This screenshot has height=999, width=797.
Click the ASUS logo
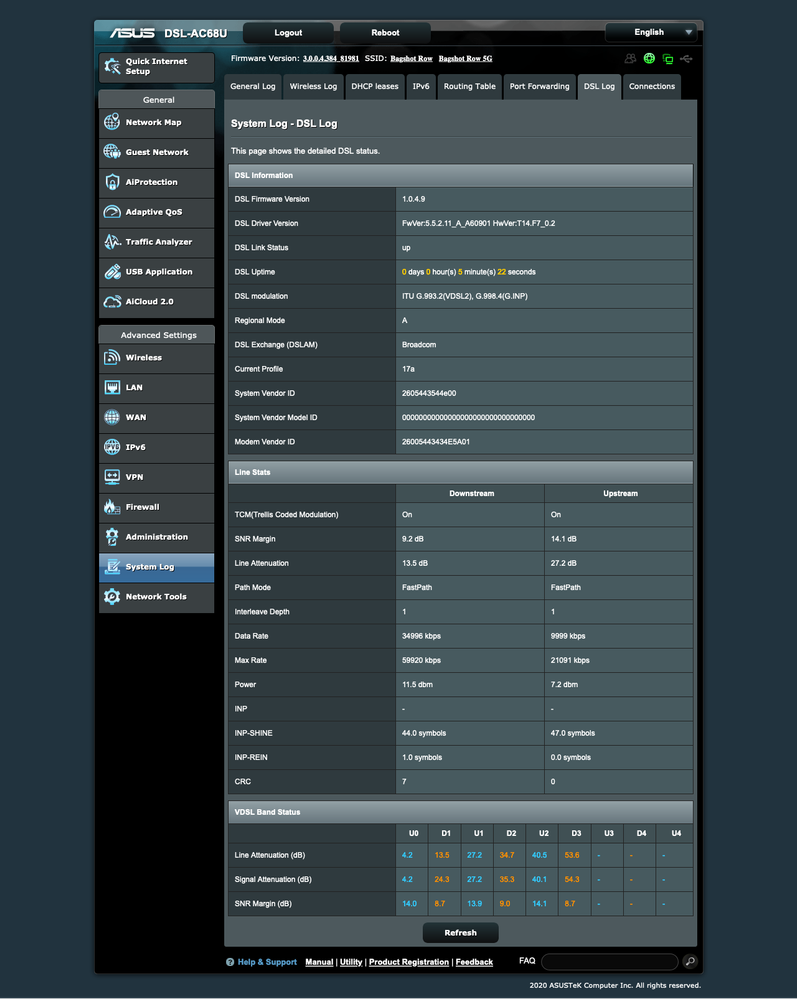point(132,32)
